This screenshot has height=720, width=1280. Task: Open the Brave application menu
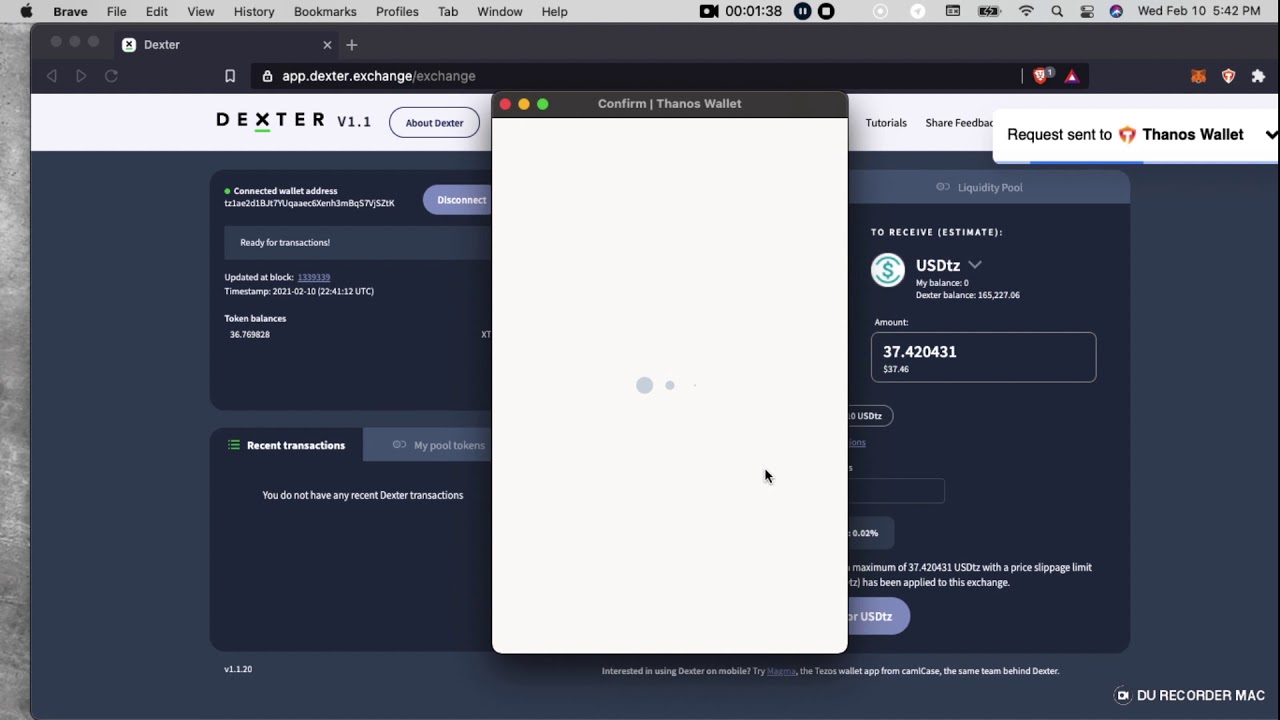click(x=70, y=11)
